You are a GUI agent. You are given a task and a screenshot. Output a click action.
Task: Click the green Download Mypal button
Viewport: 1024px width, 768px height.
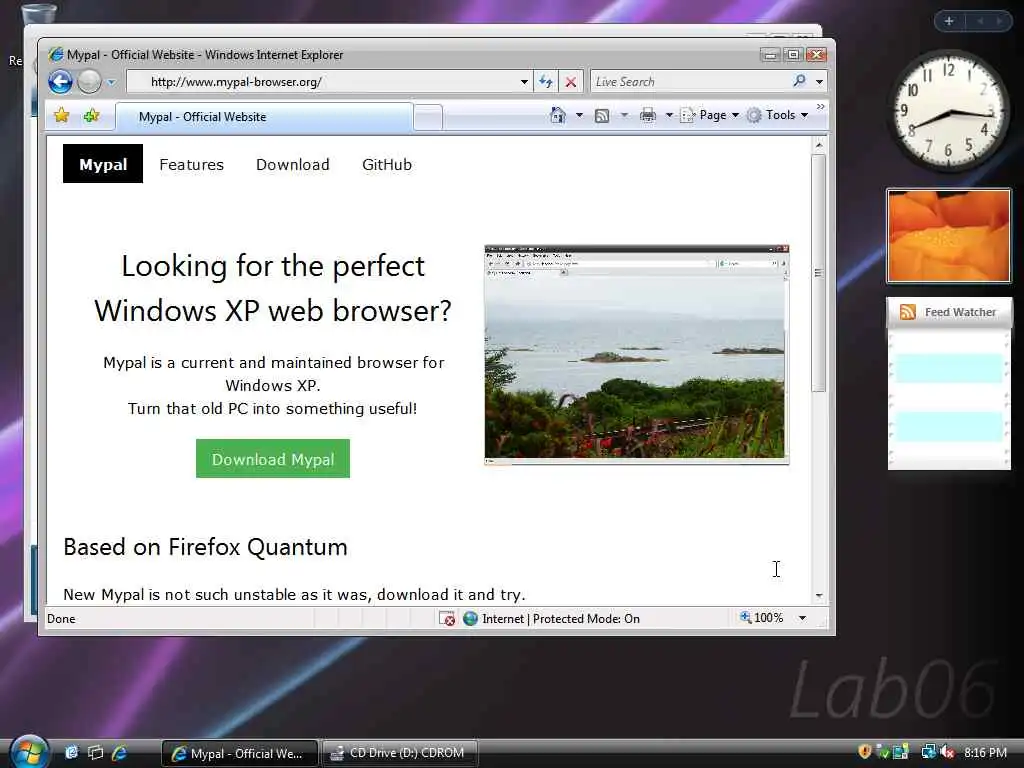click(273, 458)
